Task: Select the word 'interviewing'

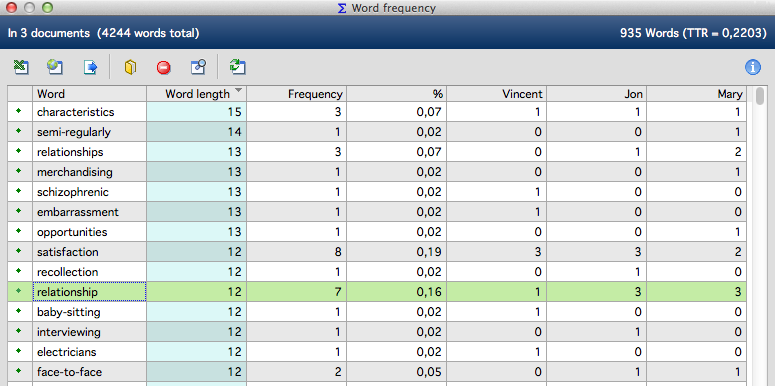Action: (69, 332)
